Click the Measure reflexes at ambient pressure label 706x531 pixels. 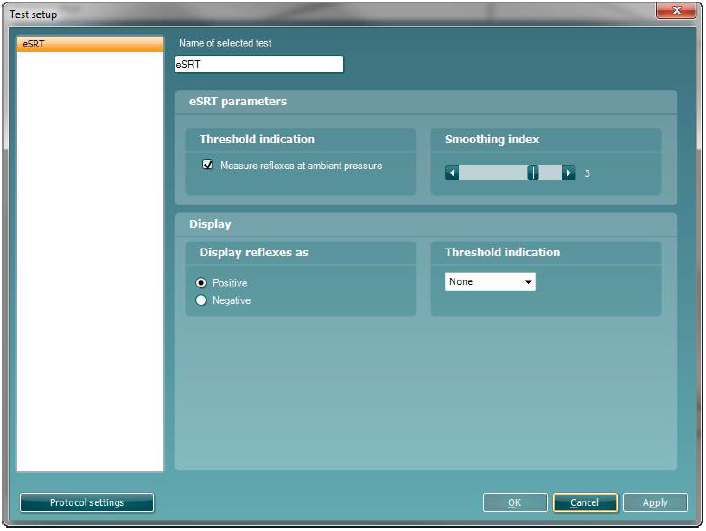coord(301,165)
